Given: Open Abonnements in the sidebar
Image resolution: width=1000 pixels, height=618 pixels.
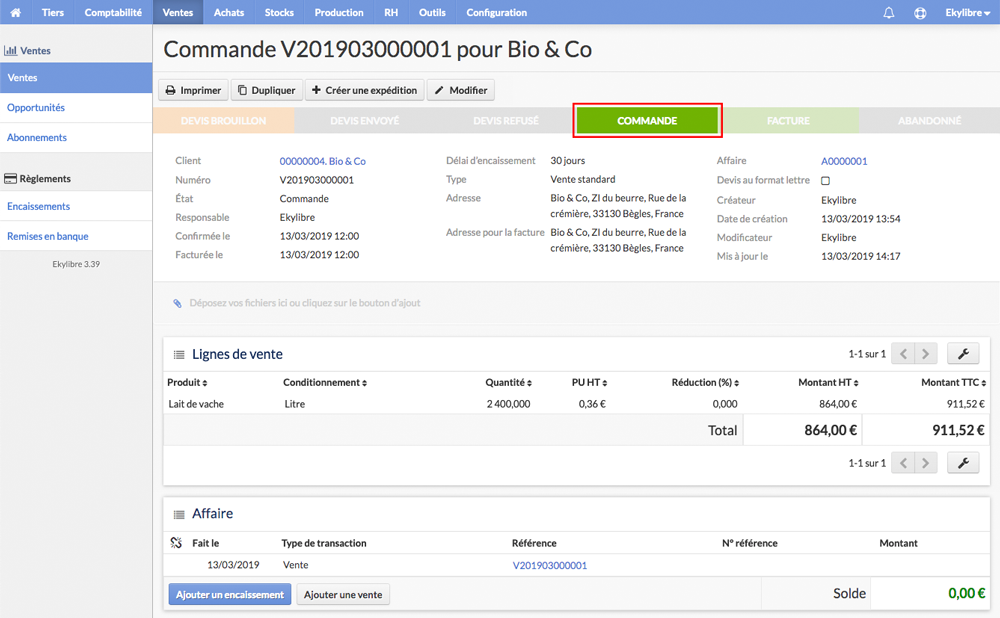Looking at the screenshot, I should (76, 138).
